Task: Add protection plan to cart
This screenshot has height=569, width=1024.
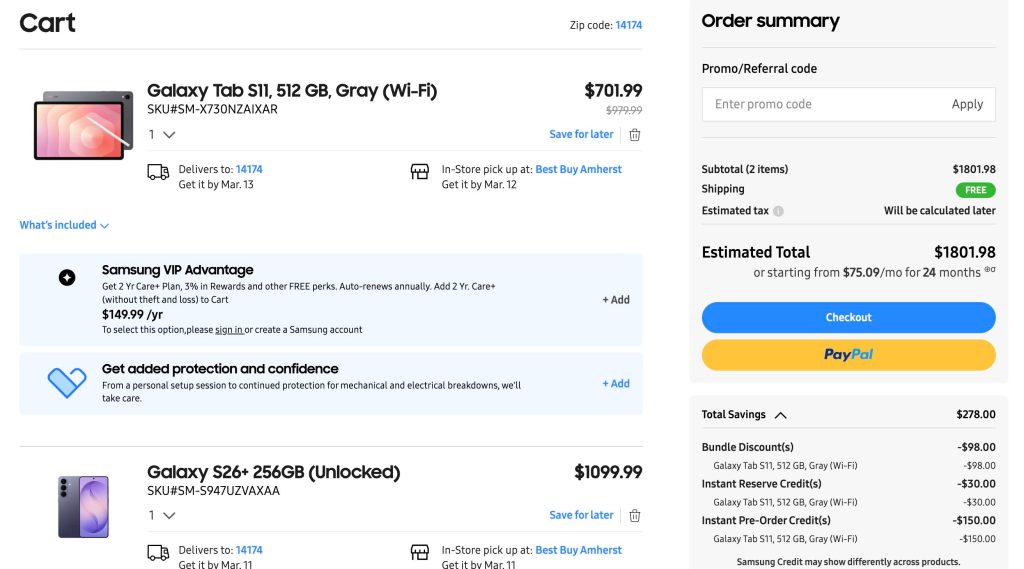Action: coord(616,384)
